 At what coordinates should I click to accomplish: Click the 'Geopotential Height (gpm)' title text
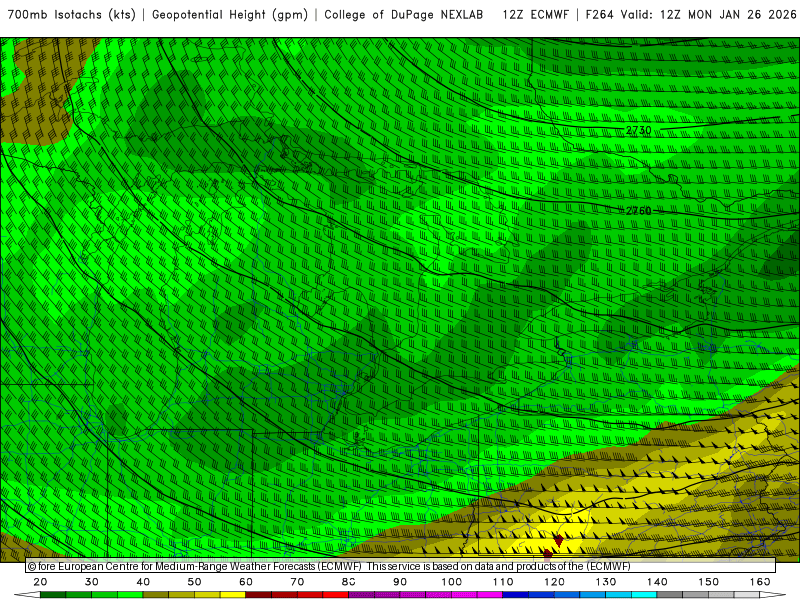click(230, 15)
